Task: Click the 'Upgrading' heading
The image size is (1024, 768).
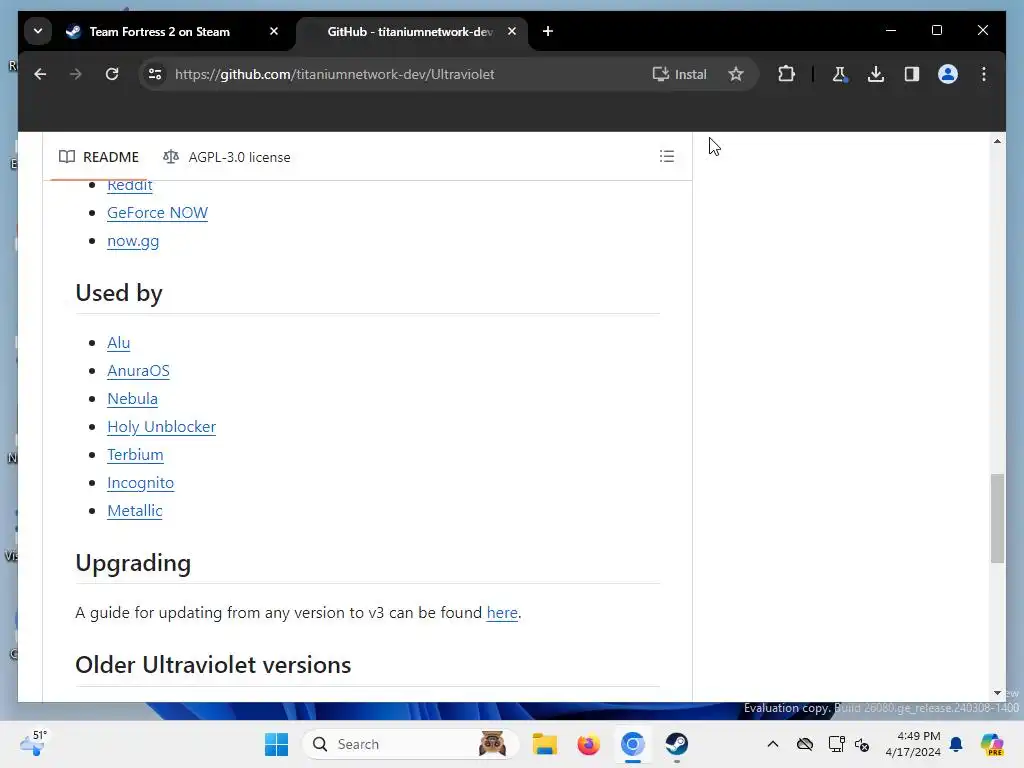Action: pos(133,563)
